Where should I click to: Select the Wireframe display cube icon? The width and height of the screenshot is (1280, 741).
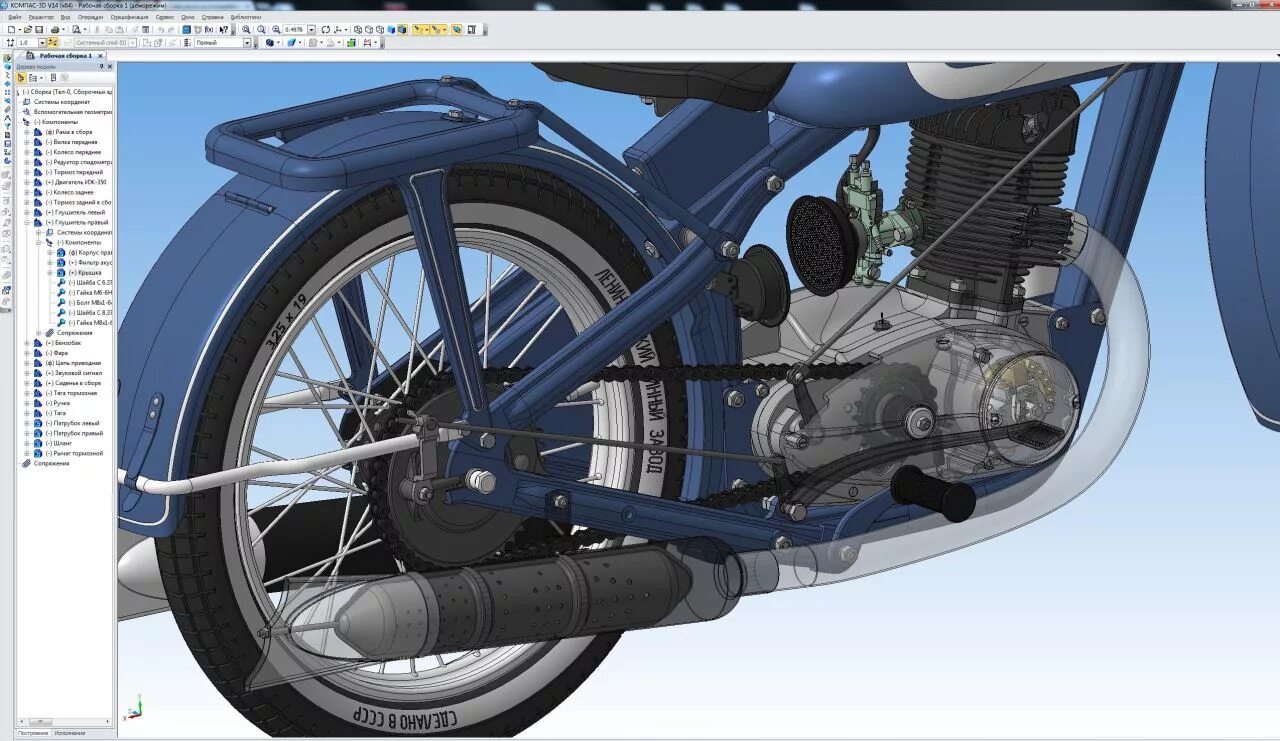(x=357, y=29)
